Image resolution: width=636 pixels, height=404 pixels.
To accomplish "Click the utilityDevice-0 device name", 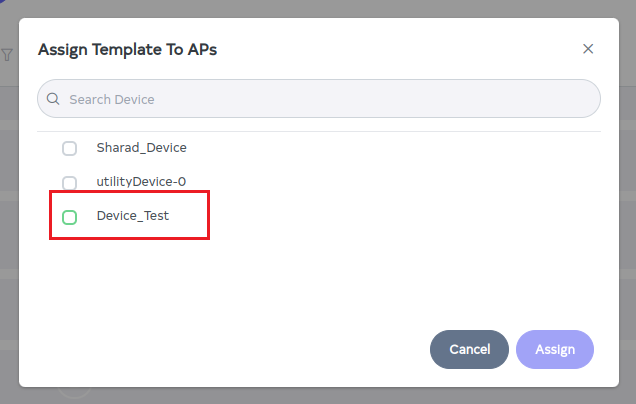I will (141, 182).
